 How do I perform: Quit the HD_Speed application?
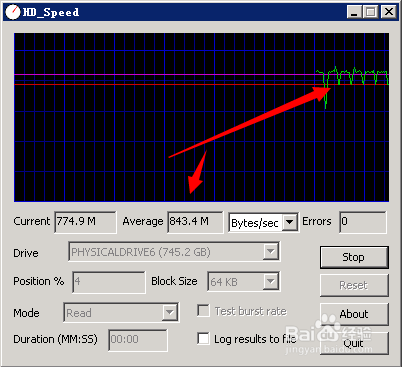[x=354, y=343]
